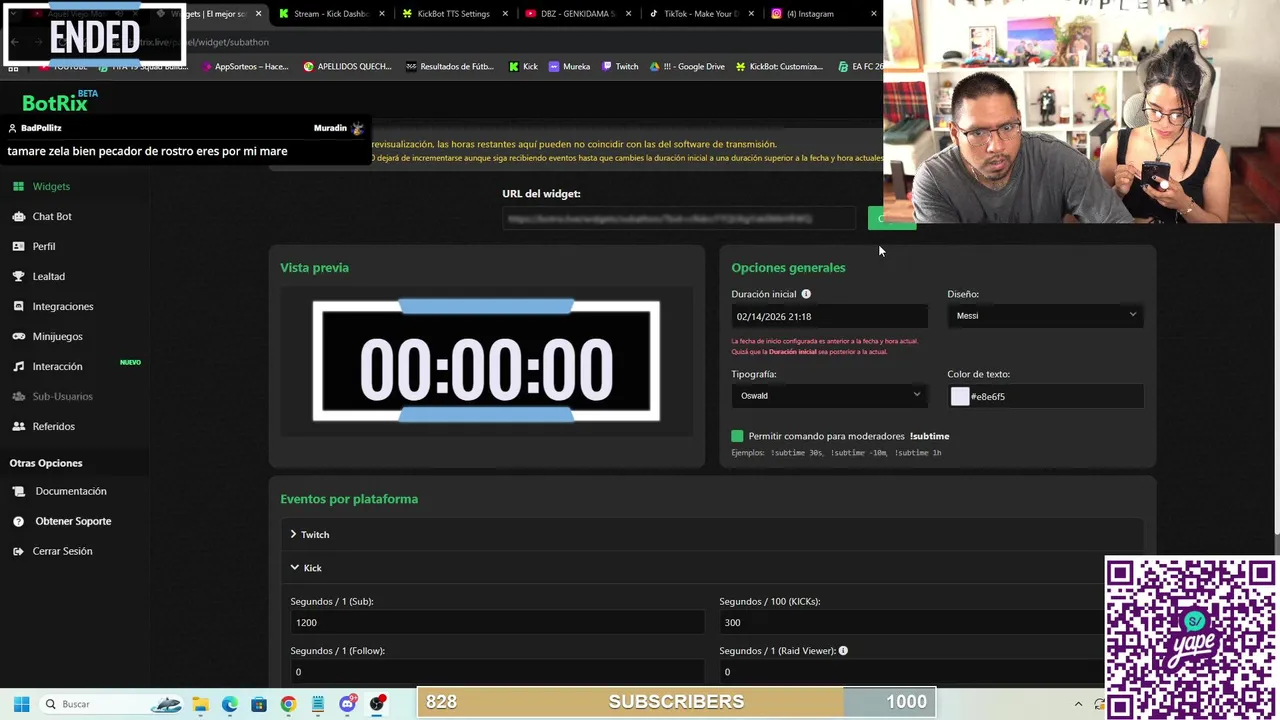
Task: Open the Minijuegos sidebar icon
Action: pyautogui.click(x=19, y=336)
